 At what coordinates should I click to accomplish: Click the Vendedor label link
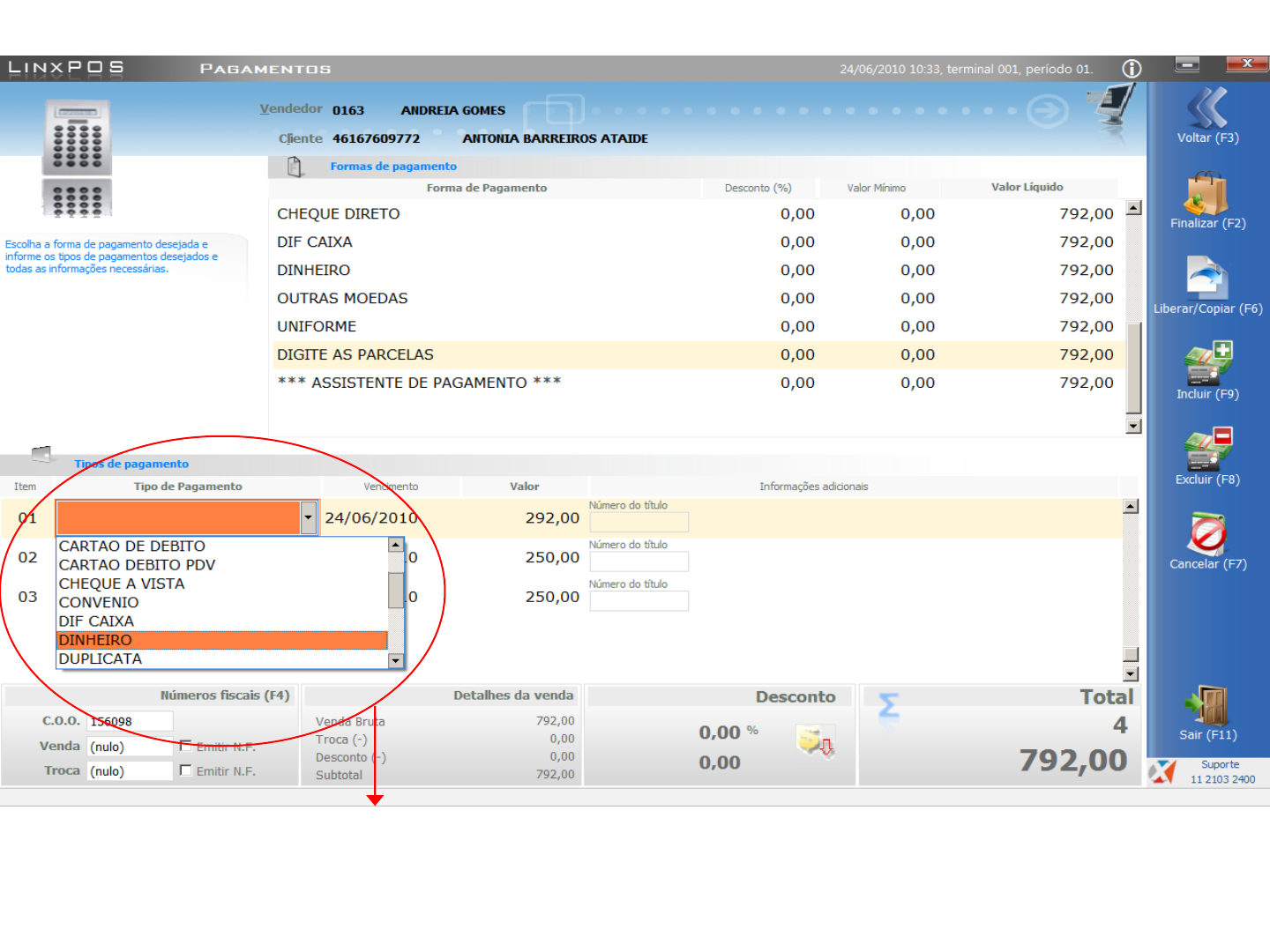click(x=291, y=108)
